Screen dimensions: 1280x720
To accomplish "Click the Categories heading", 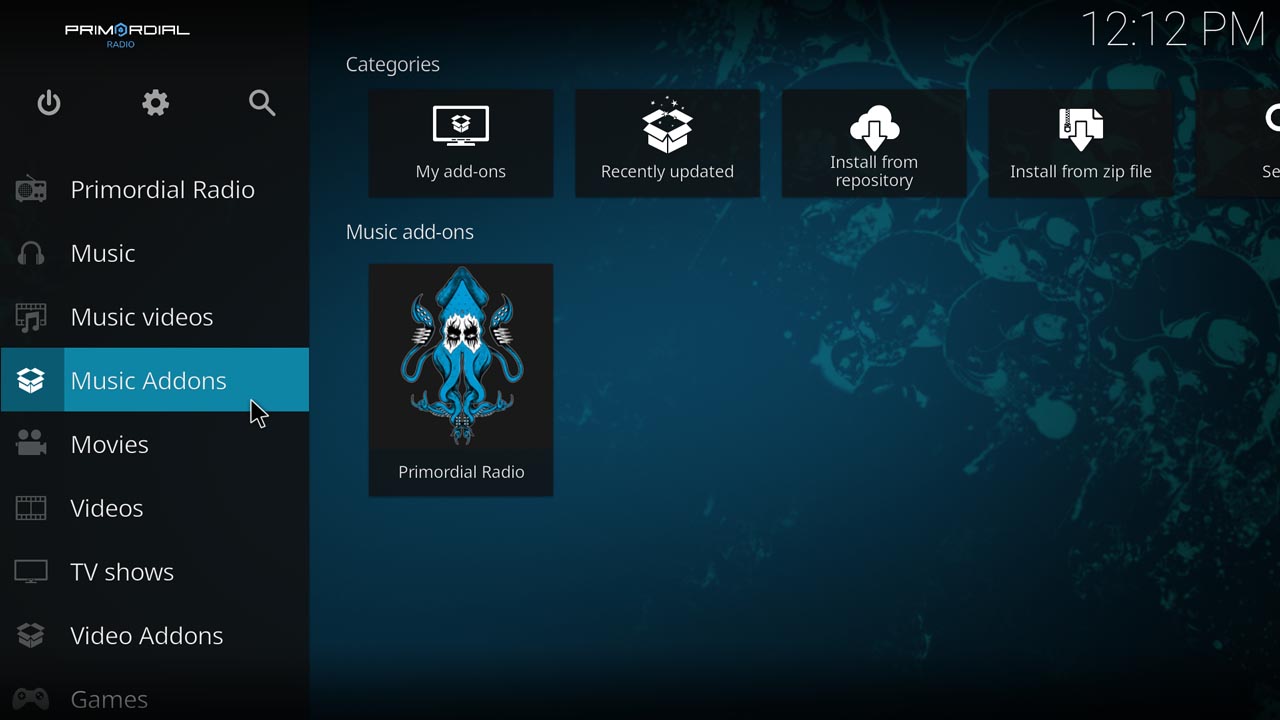I will click(x=392, y=64).
